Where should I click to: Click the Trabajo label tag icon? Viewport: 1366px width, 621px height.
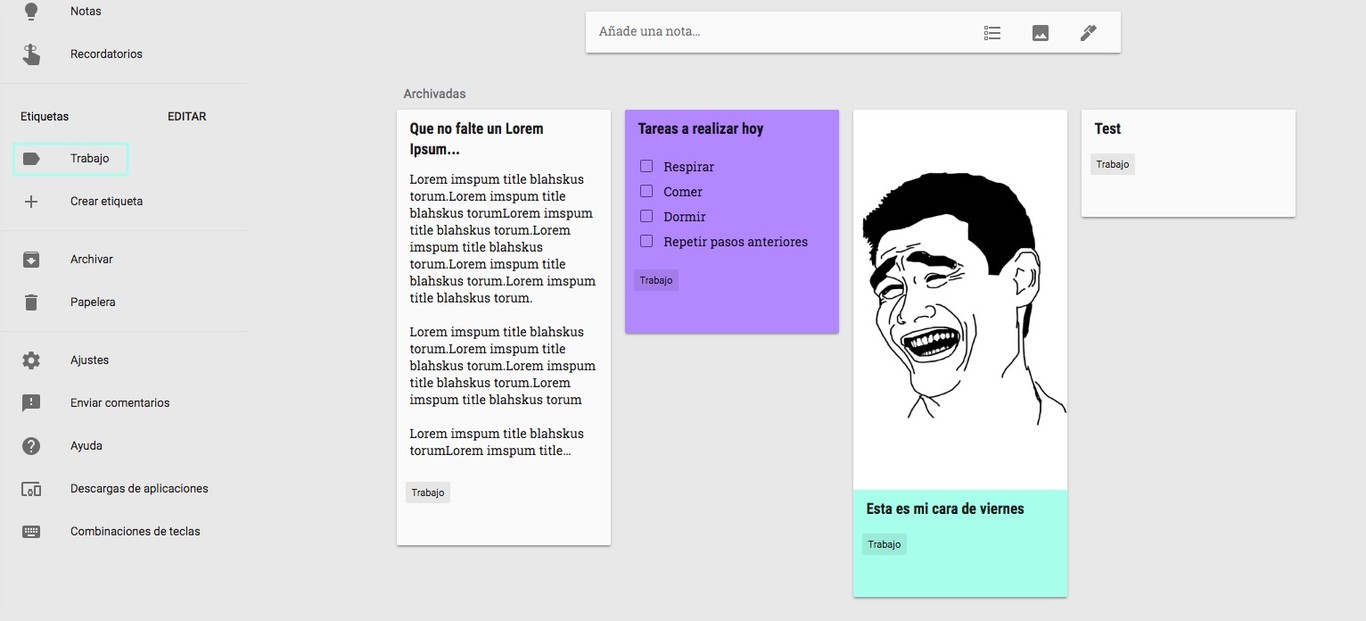31,159
